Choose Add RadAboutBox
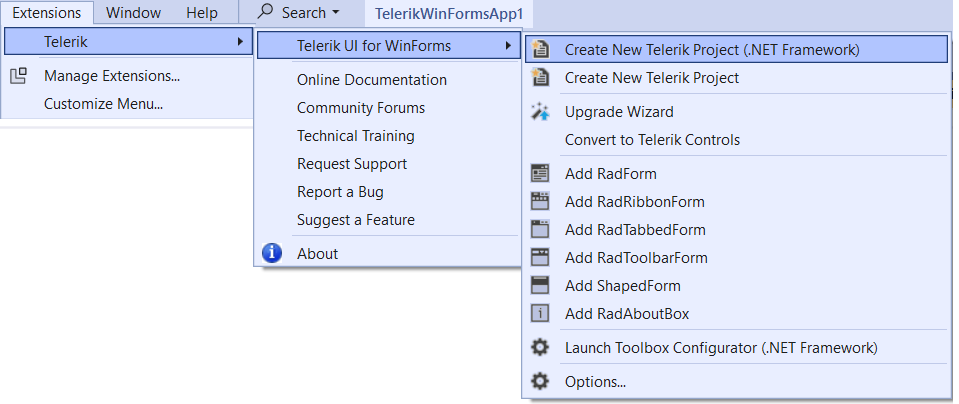Screen dimensions: 959x404 [x=736, y=314]
